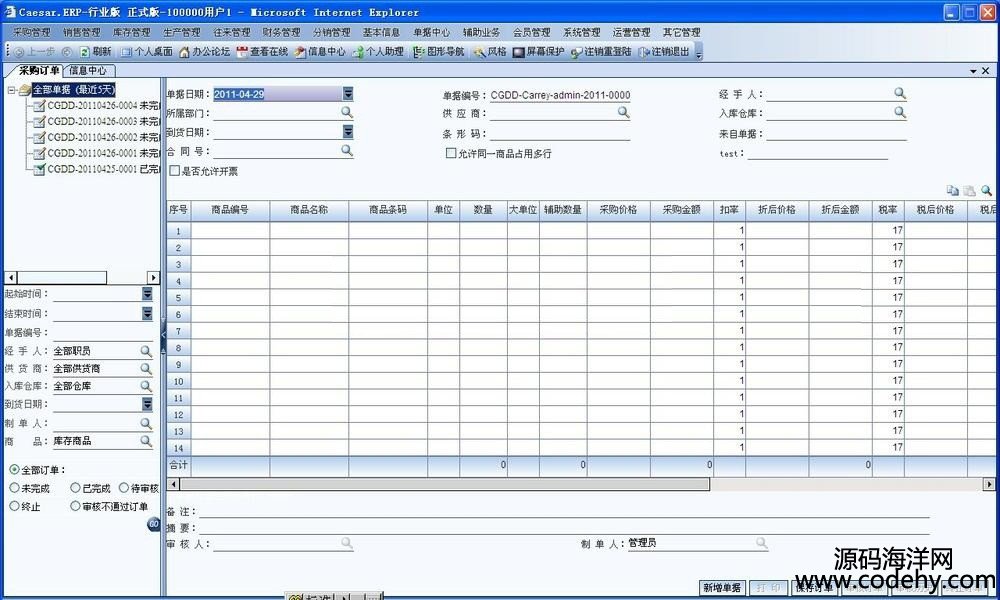
Task: Click the search icon beside 供应商 field
Action: click(623, 113)
